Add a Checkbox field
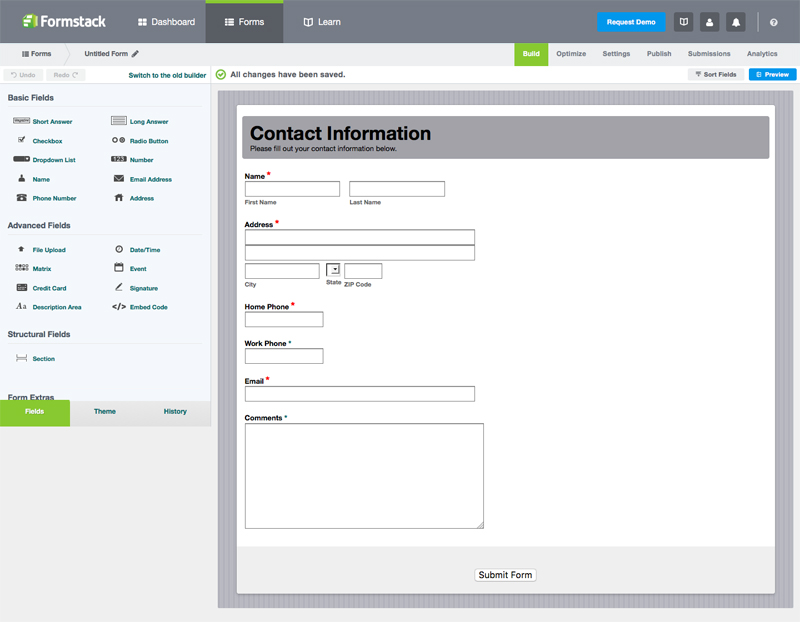Screen dimensions: 800x622 (x=40, y=141)
